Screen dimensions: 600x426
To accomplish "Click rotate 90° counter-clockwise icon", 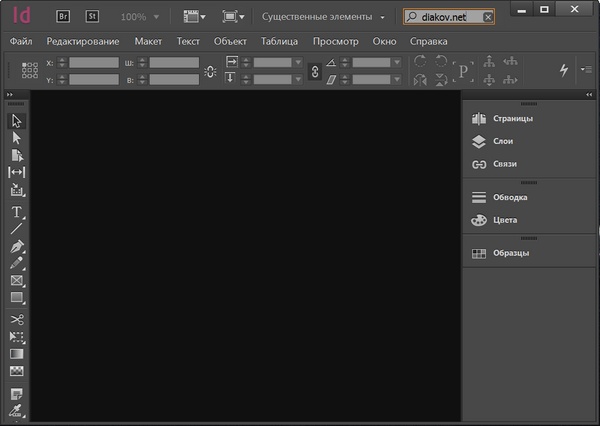I will click(x=441, y=61).
